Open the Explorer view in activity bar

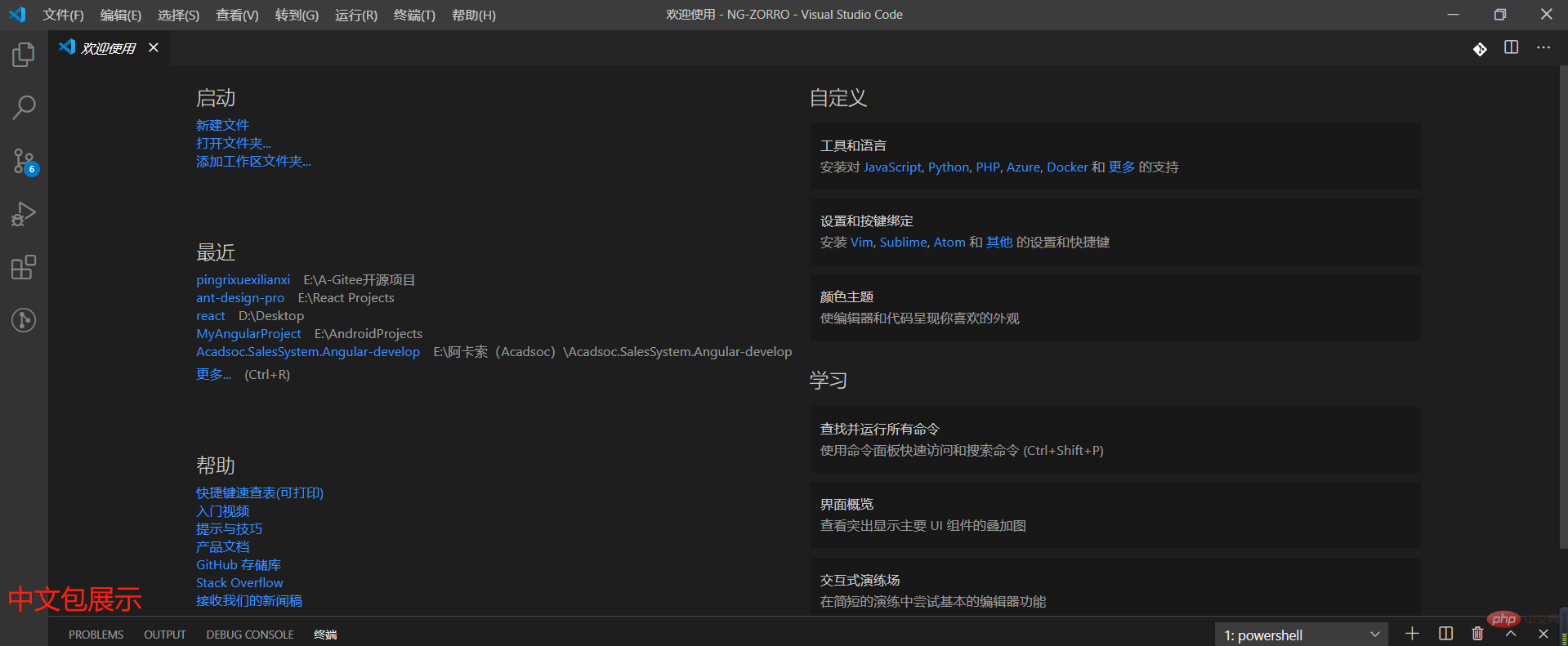point(24,55)
